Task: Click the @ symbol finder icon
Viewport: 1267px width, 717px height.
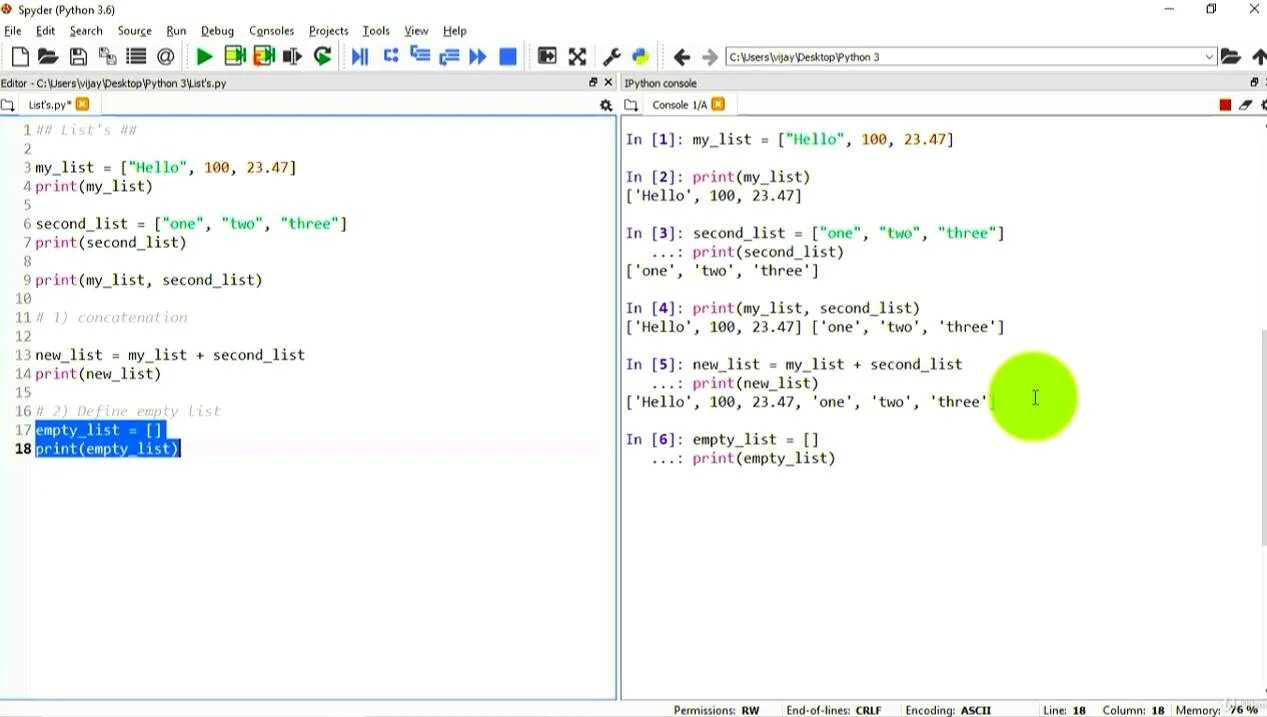Action: [x=165, y=57]
